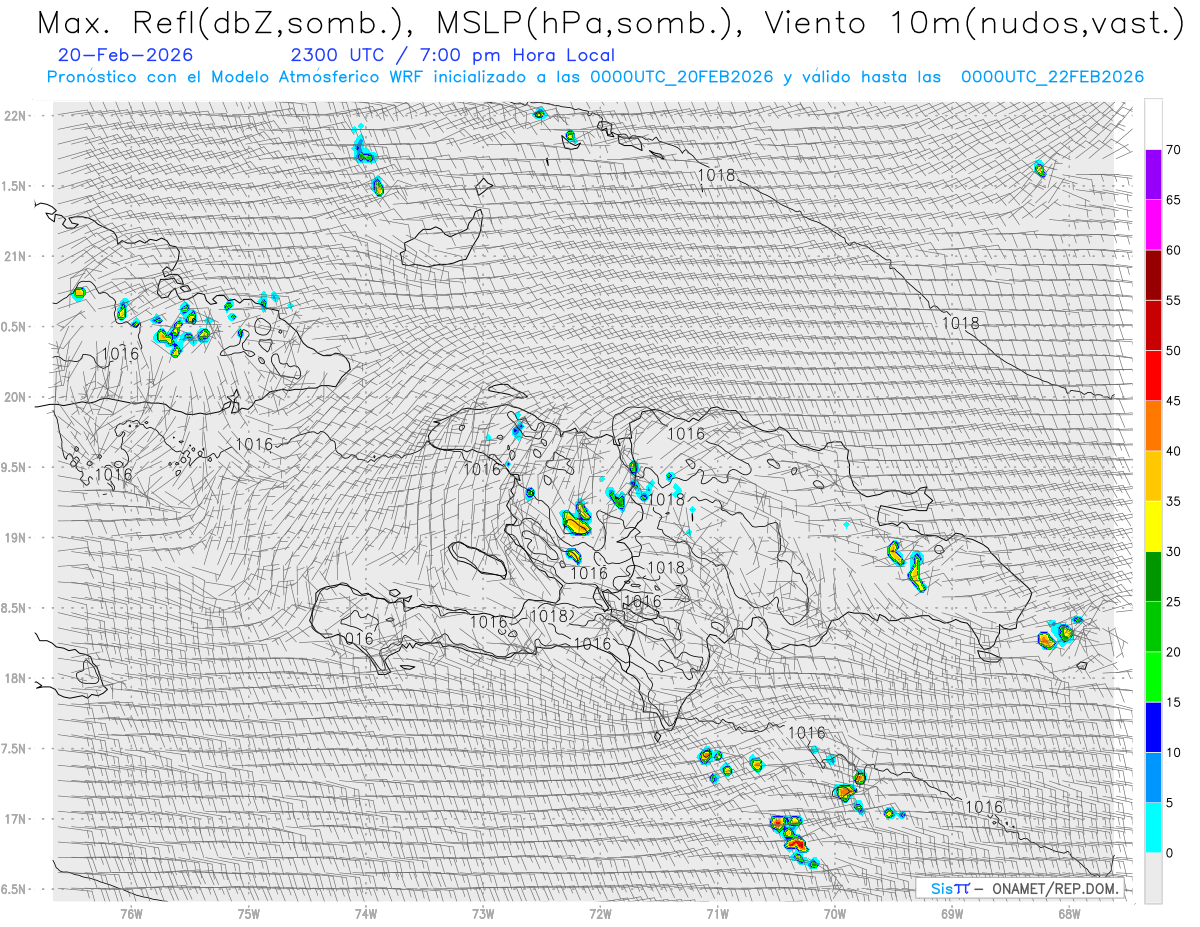Pick the dark green 25–30 dBZ band

tap(1153, 576)
